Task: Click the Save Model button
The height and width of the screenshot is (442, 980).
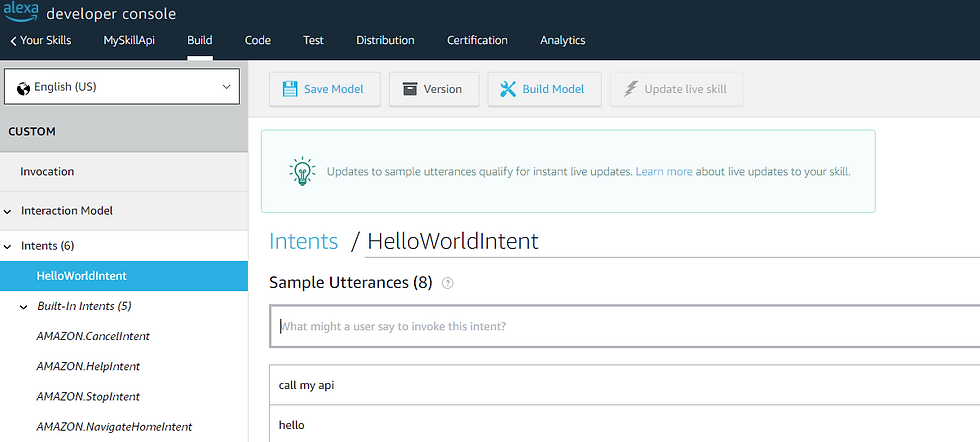Action: 324,89
